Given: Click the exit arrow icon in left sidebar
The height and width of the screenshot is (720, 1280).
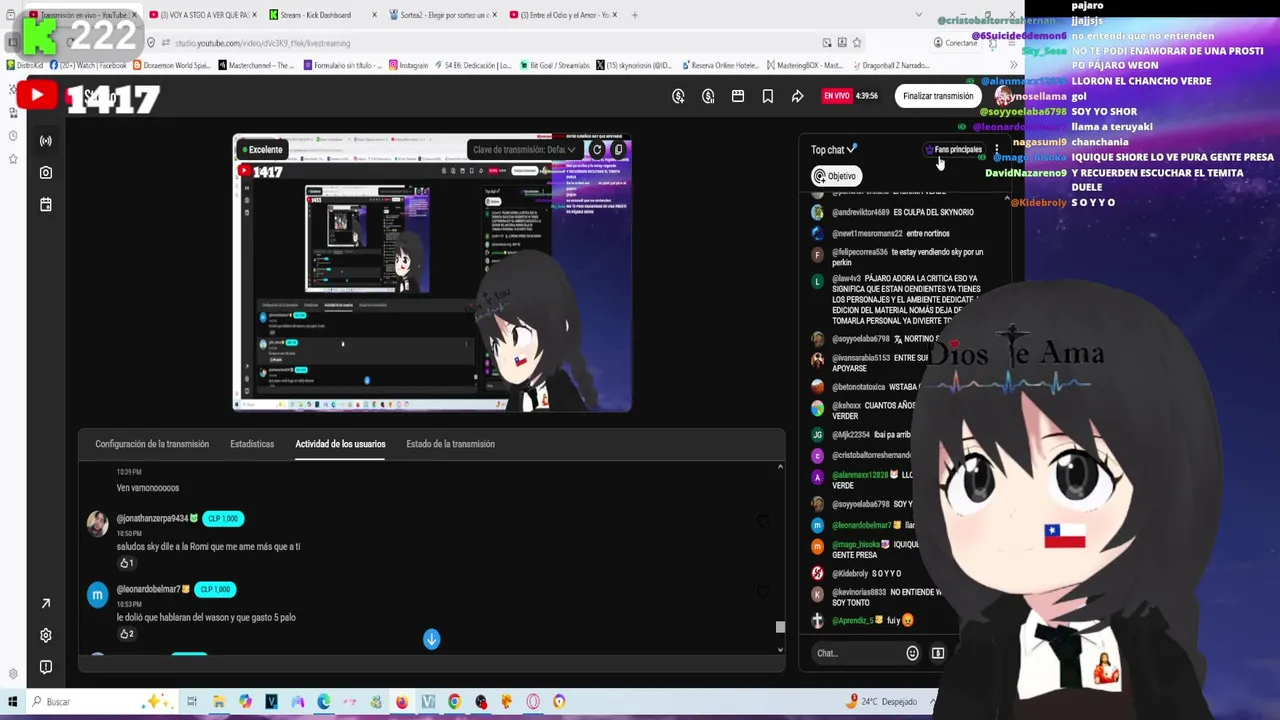Looking at the screenshot, I should [x=45, y=603].
